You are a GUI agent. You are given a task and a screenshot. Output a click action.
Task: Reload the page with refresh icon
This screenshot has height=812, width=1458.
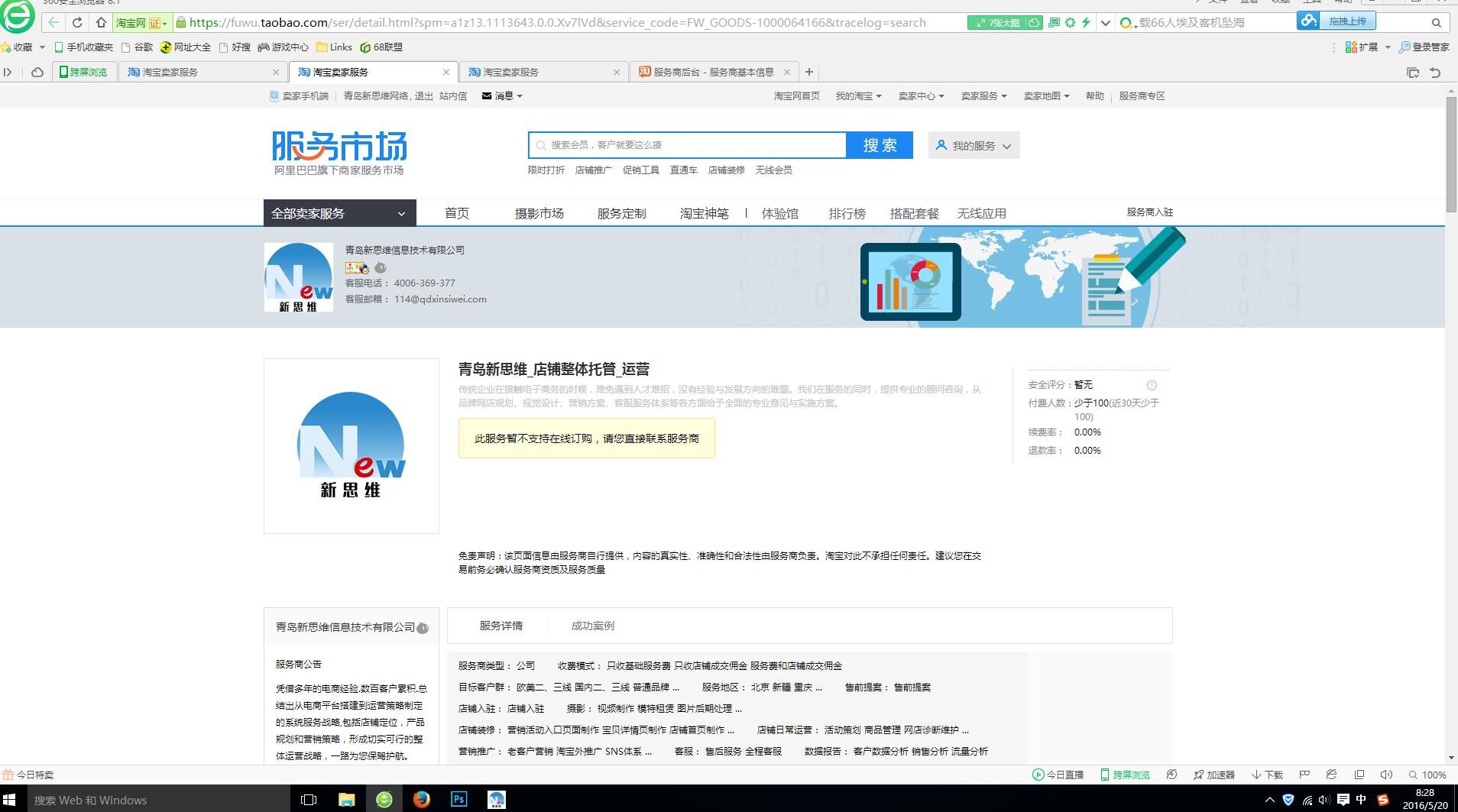[77, 22]
